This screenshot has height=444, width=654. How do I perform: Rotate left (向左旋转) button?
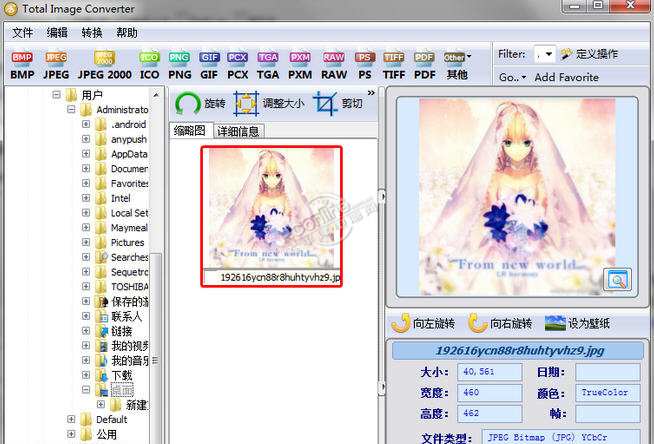[423, 324]
